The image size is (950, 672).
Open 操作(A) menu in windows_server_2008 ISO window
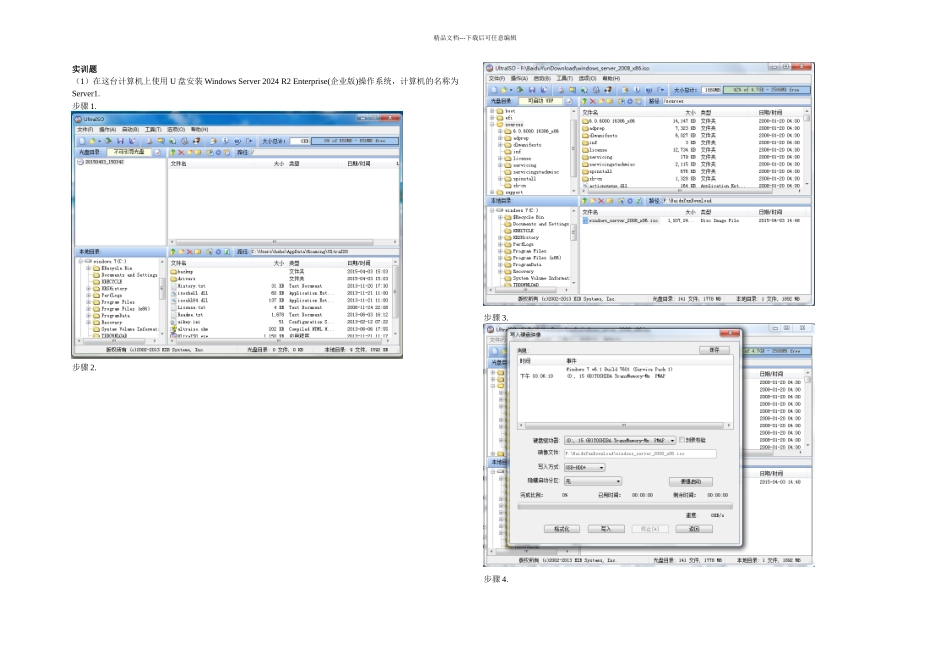click(x=519, y=78)
